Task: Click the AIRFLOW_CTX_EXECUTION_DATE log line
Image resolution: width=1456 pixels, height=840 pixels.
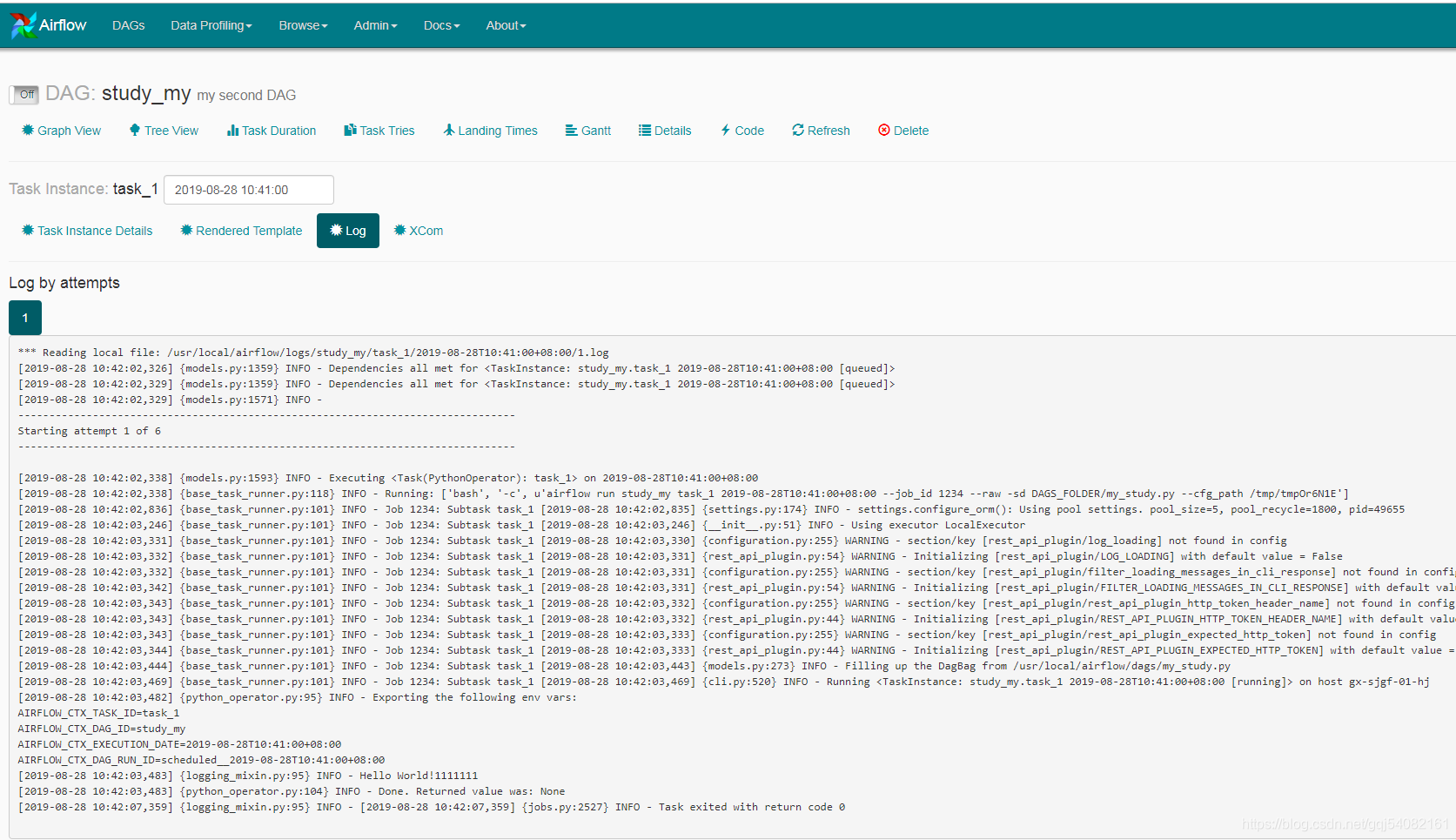Action: tap(180, 744)
